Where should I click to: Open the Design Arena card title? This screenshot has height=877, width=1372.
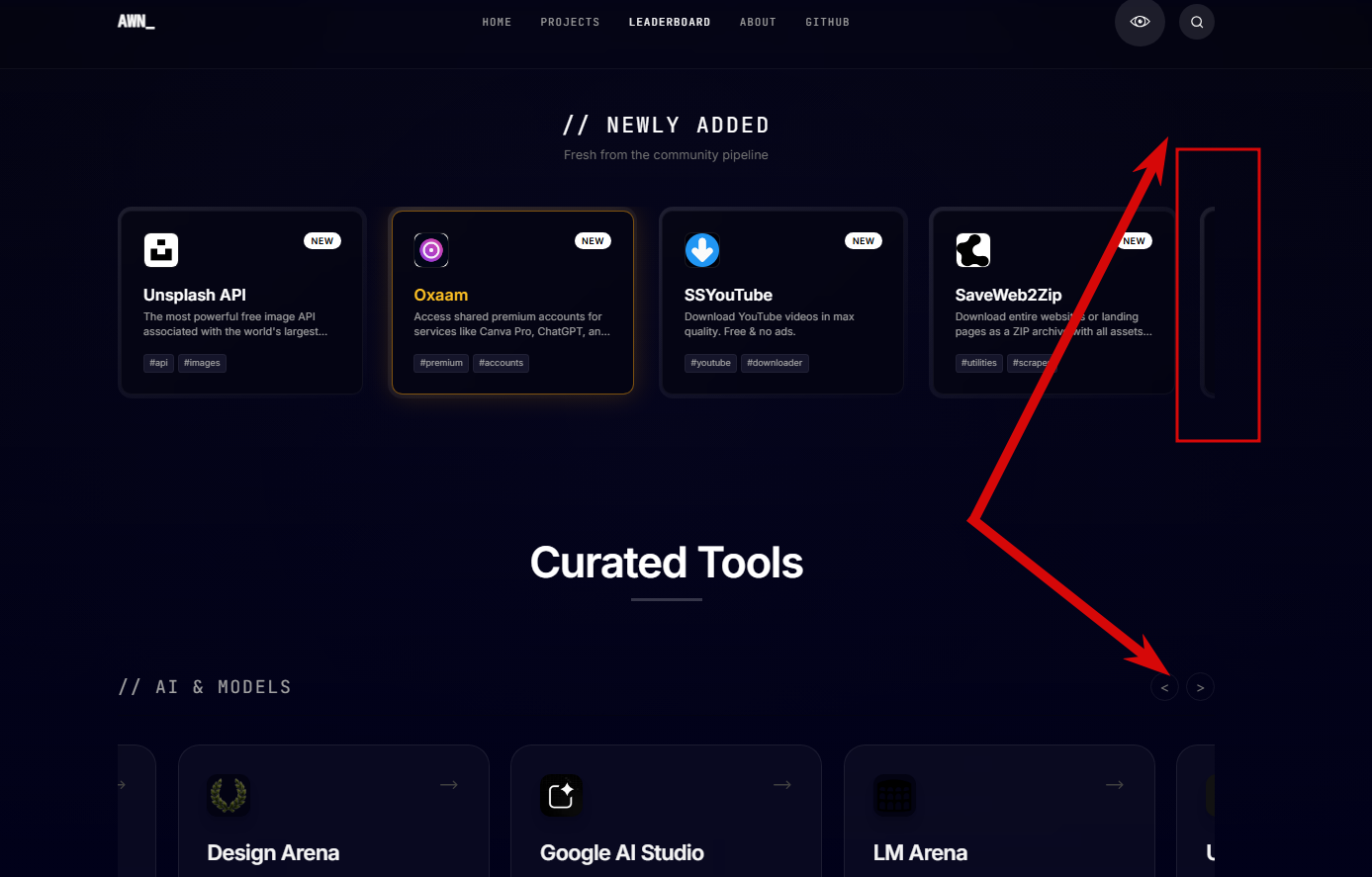(273, 852)
